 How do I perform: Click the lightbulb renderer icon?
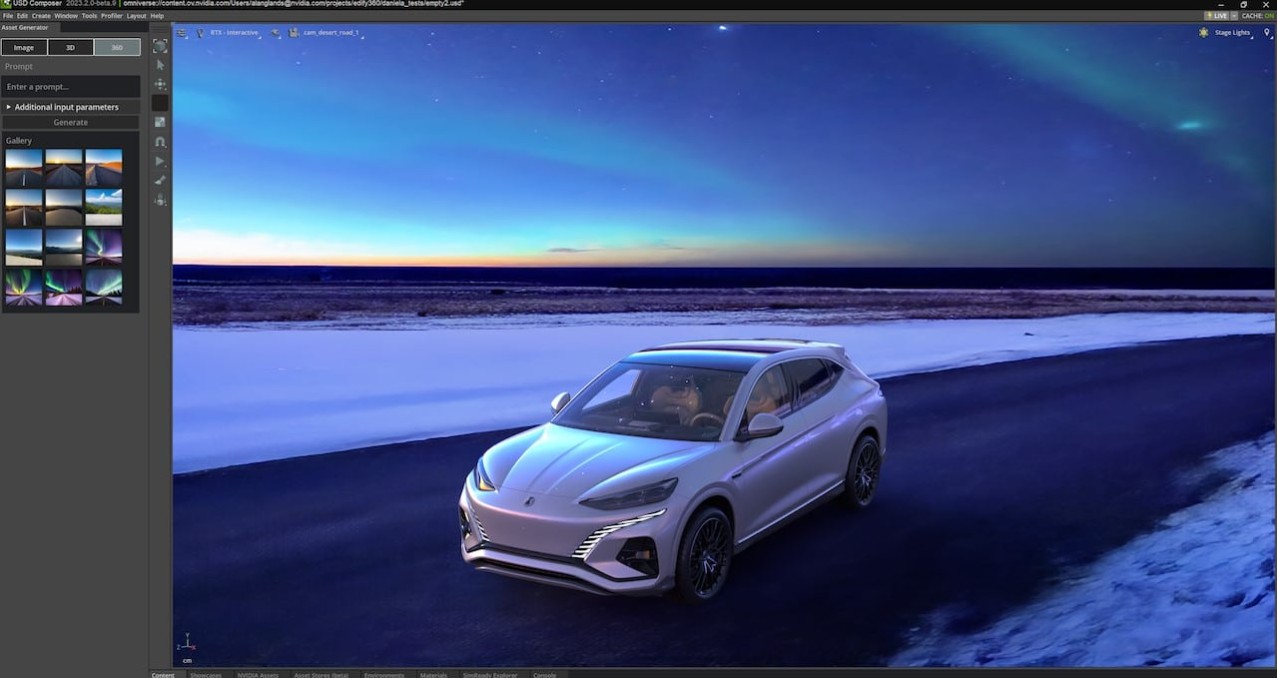pyautogui.click(x=200, y=33)
